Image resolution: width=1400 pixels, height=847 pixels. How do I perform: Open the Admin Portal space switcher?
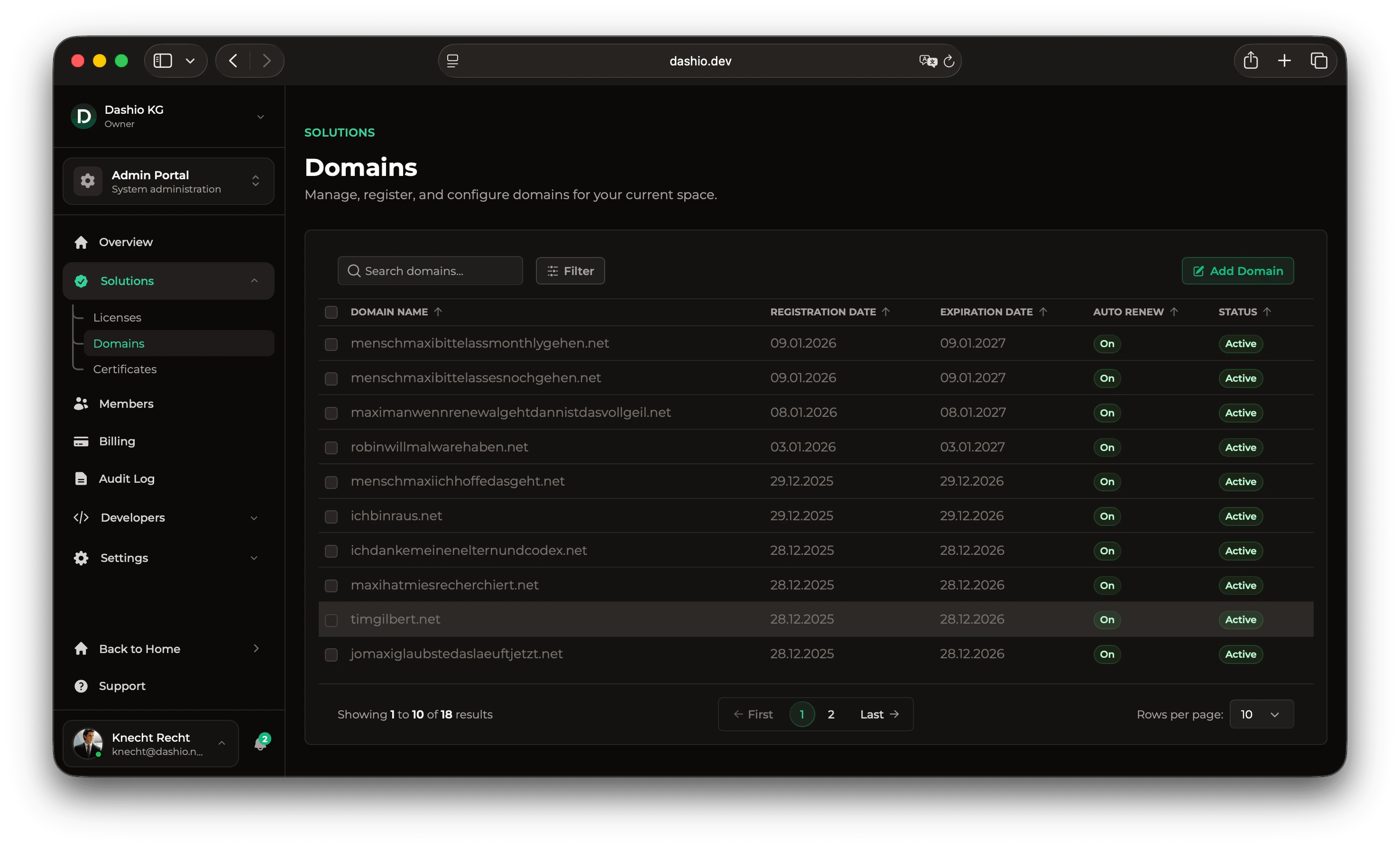(168, 181)
